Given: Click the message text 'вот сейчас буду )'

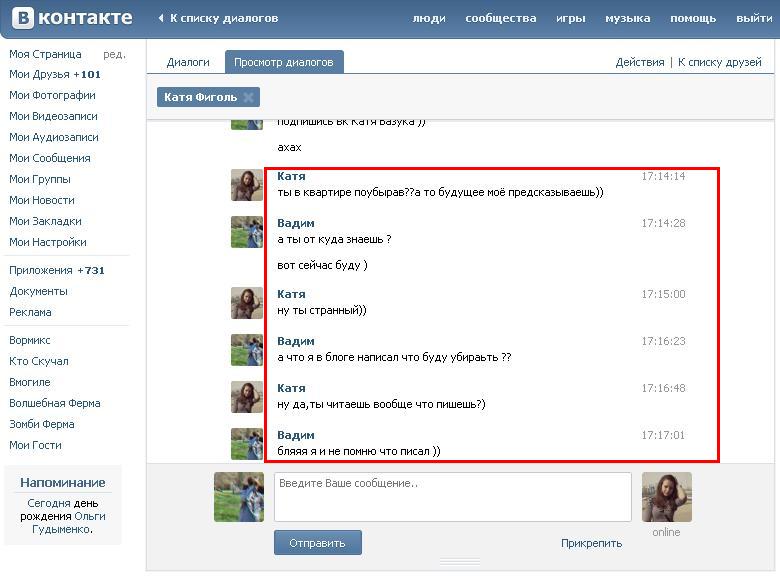Looking at the screenshot, I should click(x=322, y=265).
